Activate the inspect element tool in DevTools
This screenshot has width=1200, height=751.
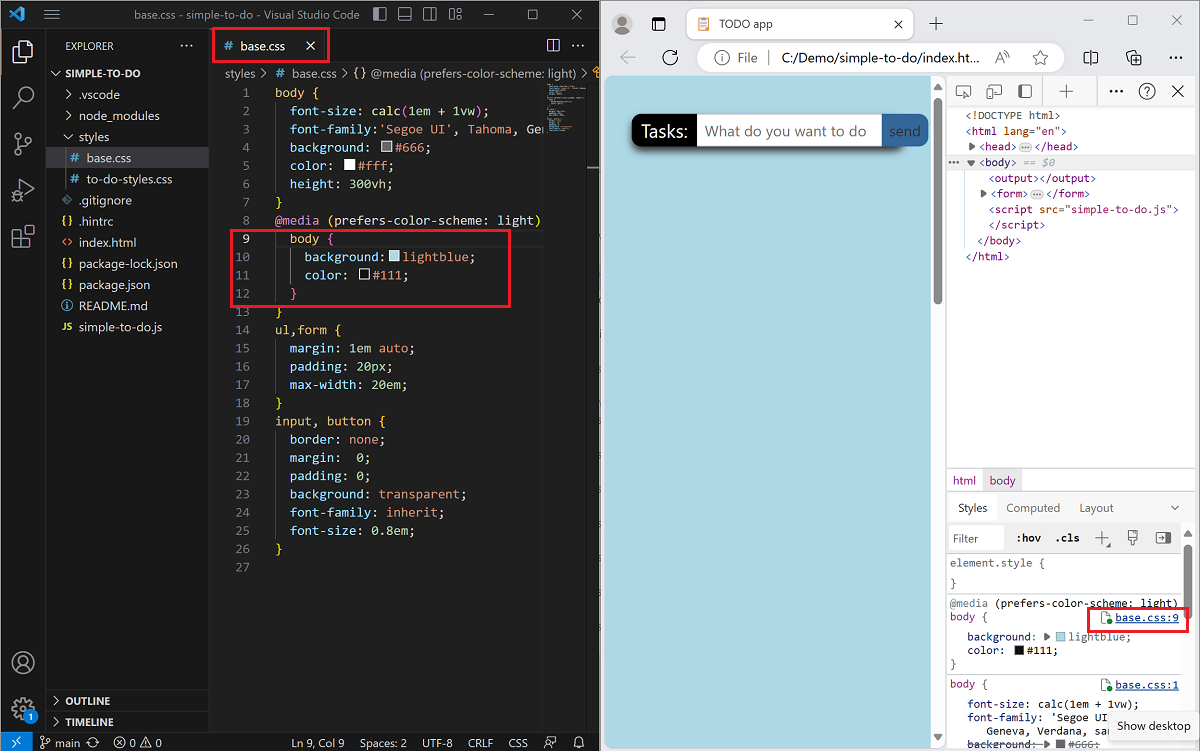pyautogui.click(x=963, y=91)
